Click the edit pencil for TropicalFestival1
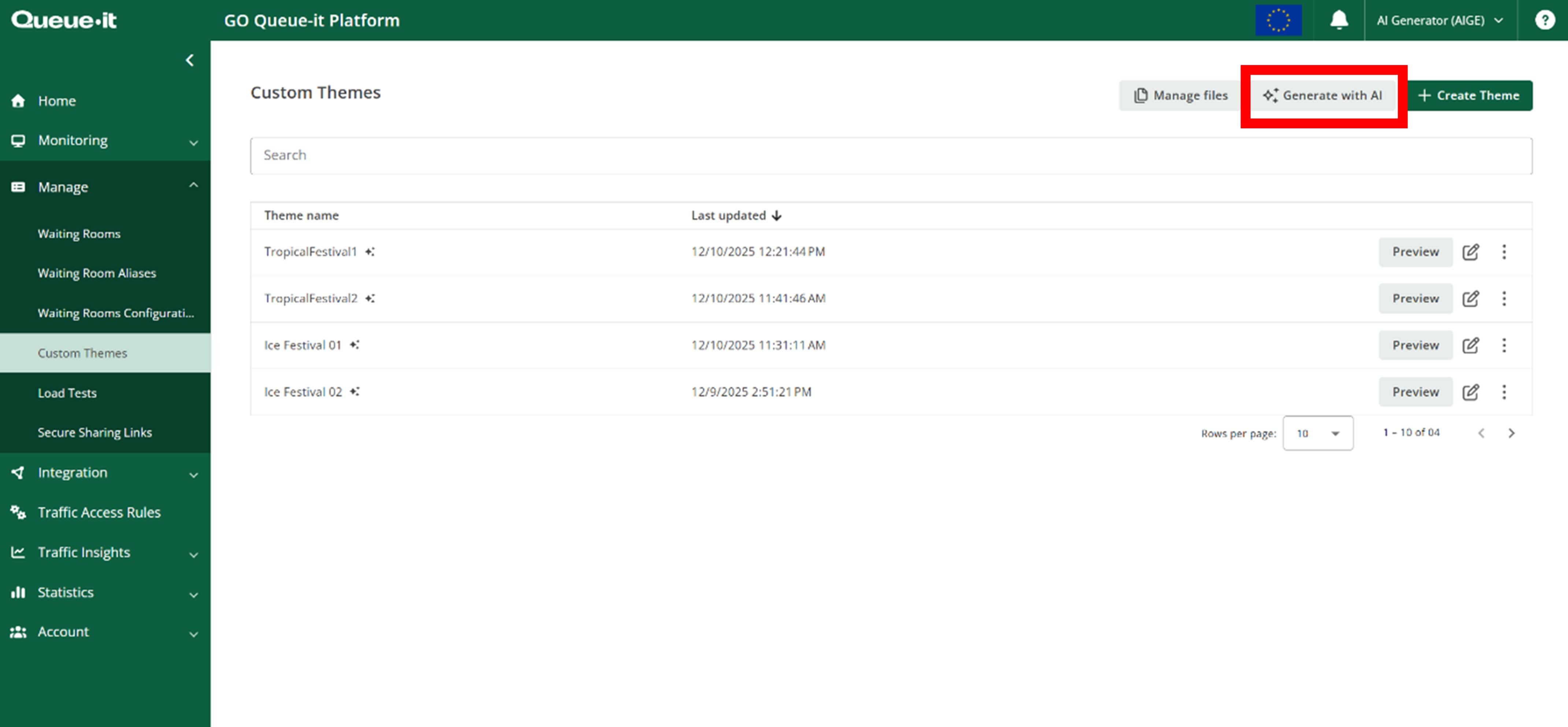Screen dimensions: 1568x727 pyautogui.click(x=1471, y=252)
